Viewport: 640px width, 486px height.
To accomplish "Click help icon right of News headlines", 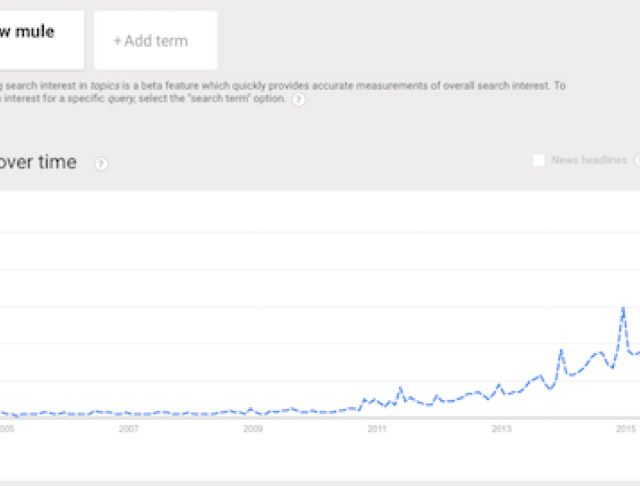I will 637,160.
